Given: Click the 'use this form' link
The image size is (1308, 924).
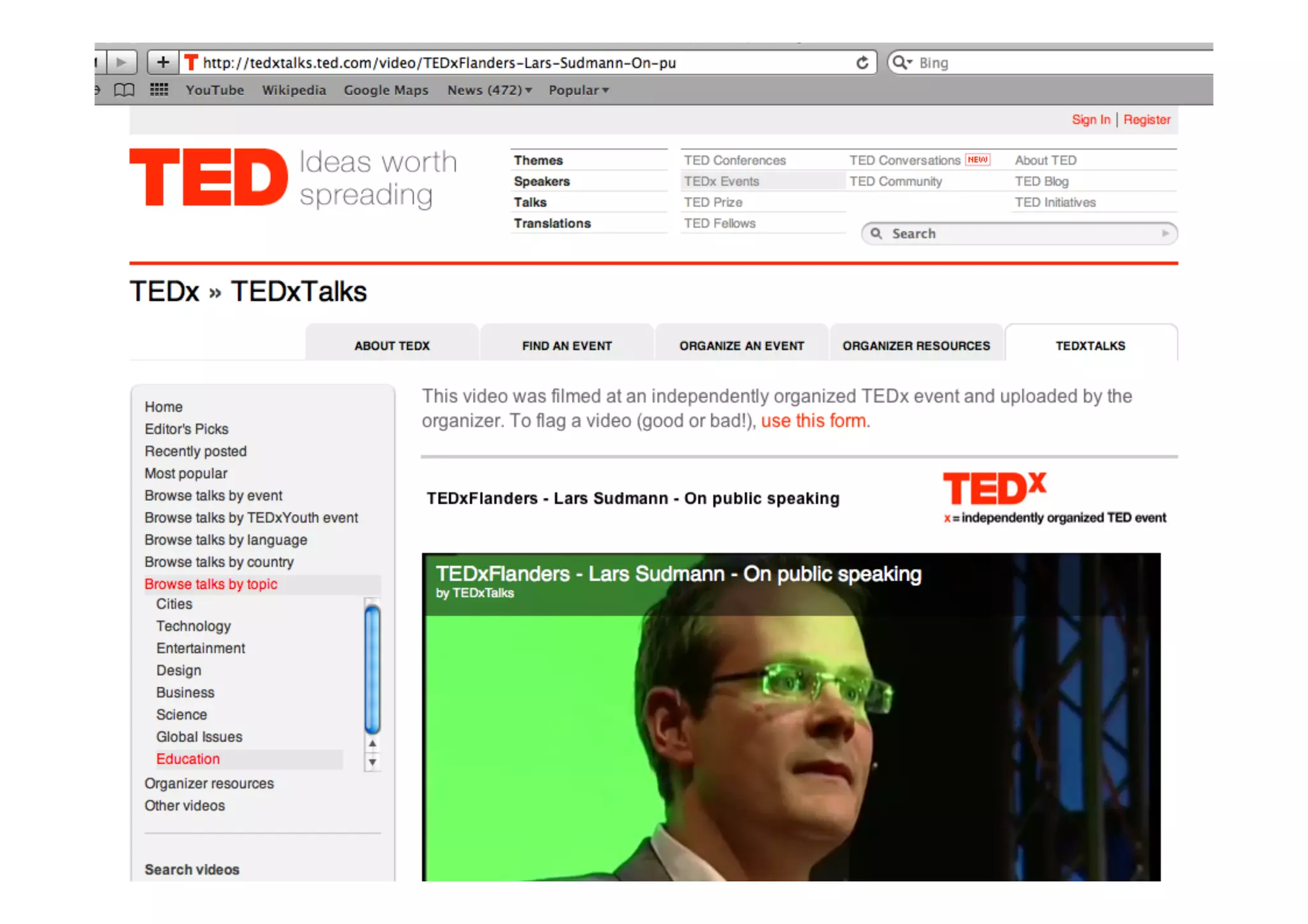Looking at the screenshot, I should [813, 421].
